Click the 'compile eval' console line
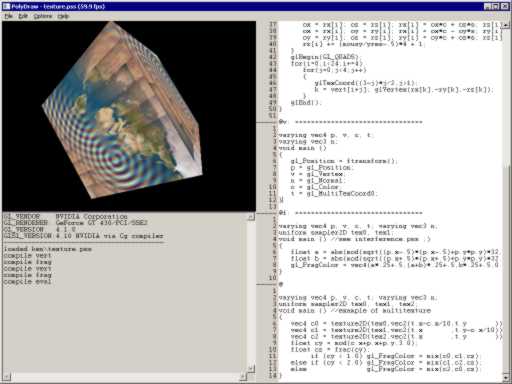Image resolution: width=512 pixels, height=384 pixels. [27, 282]
